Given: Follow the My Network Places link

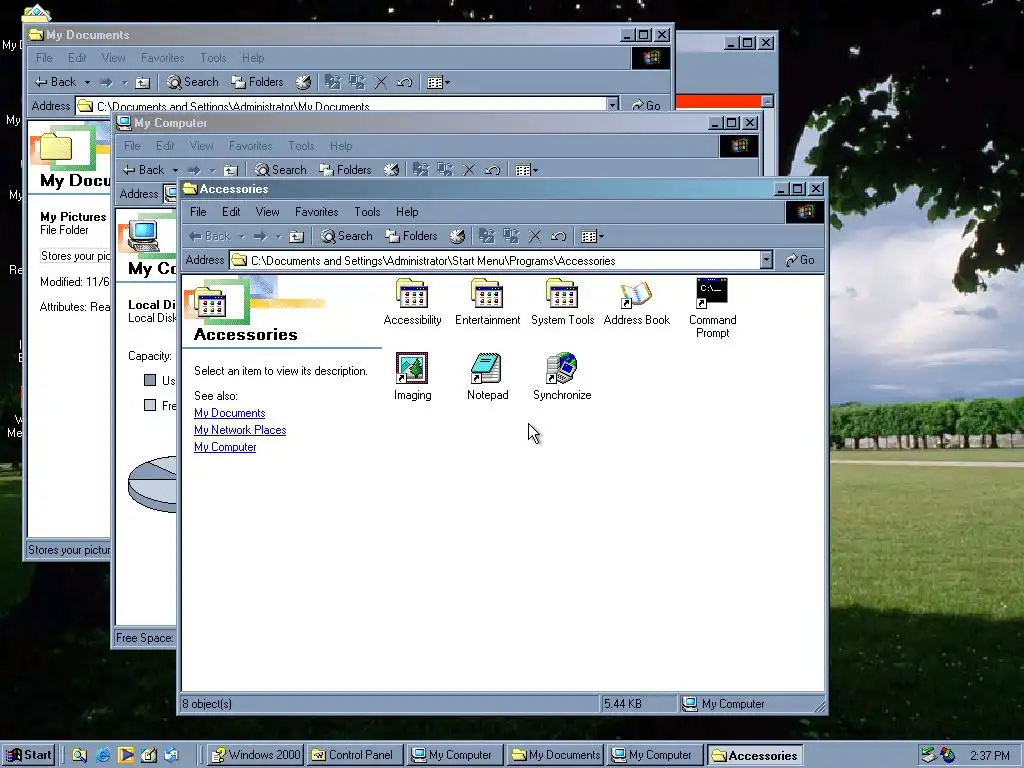Looking at the screenshot, I should coord(240,430).
